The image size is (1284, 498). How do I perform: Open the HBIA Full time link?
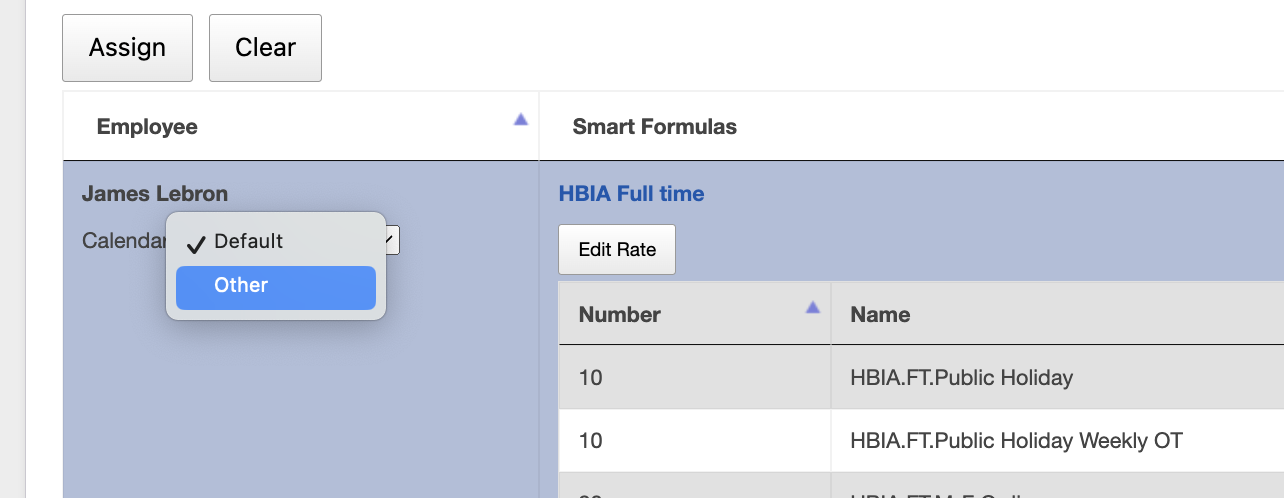(x=631, y=194)
